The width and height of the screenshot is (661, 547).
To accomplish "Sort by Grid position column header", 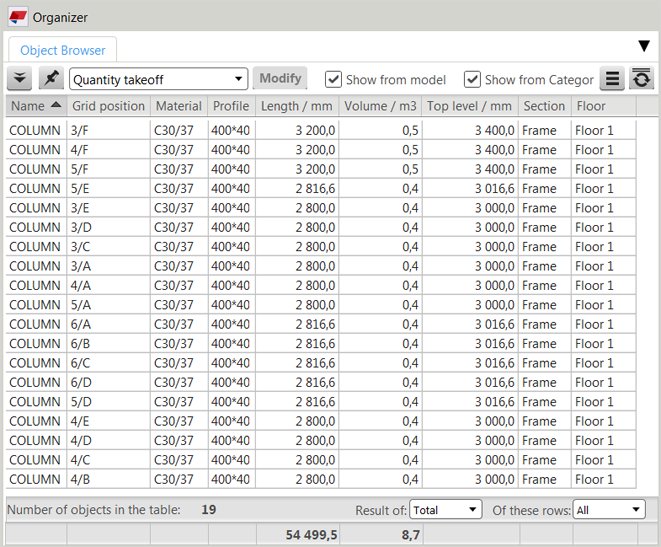I will tap(108, 106).
